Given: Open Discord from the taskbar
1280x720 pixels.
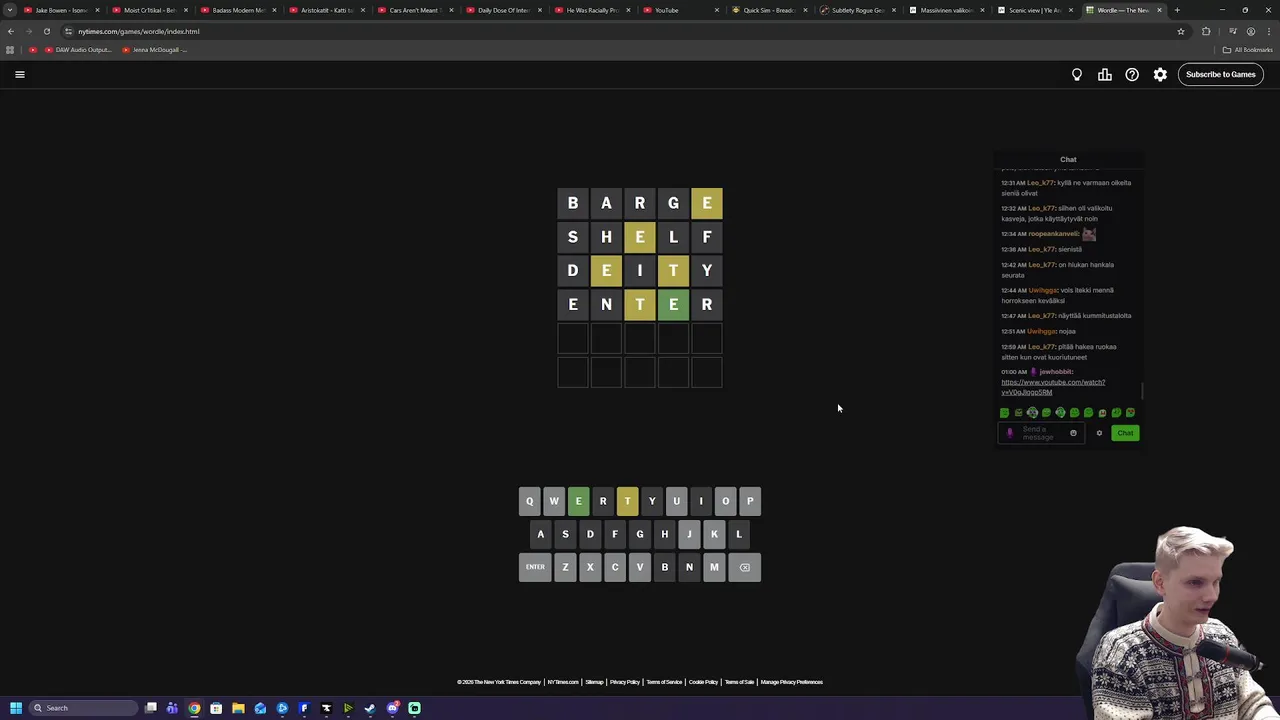Looking at the screenshot, I should 392,708.
